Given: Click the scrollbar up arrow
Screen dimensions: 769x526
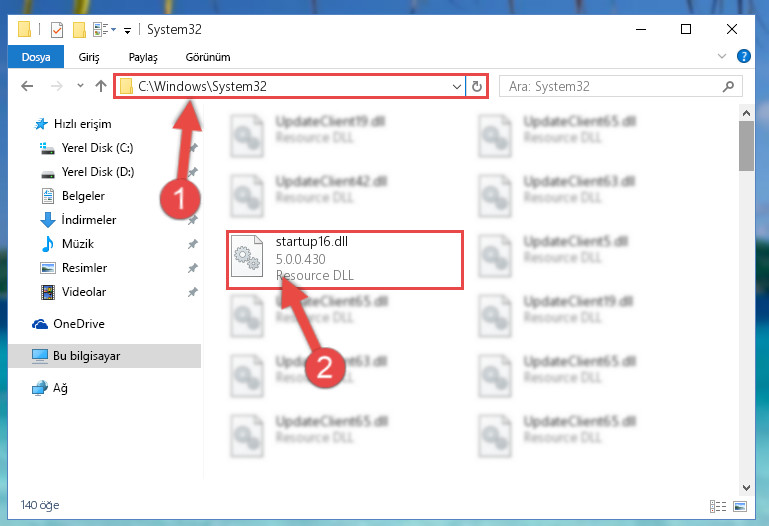Looking at the screenshot, I should 746,113.
